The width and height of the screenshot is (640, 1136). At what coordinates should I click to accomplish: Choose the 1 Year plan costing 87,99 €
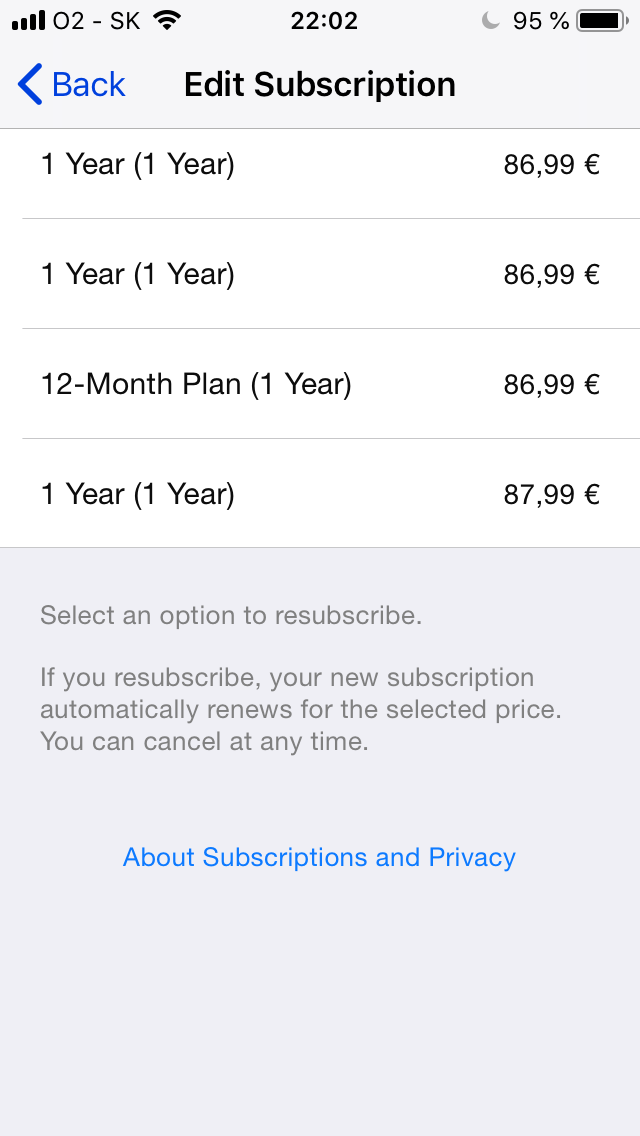138,494
